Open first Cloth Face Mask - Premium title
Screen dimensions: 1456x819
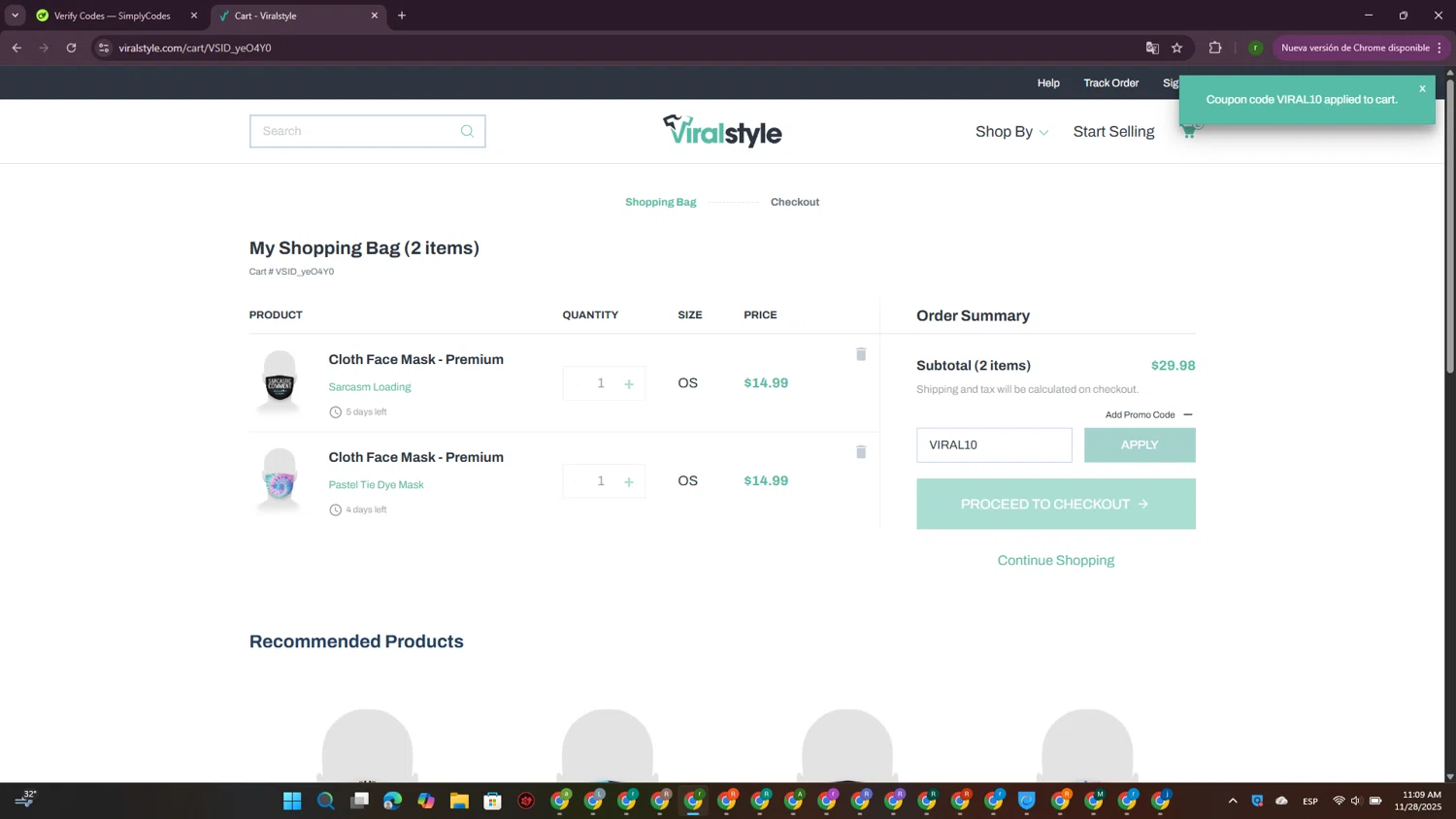[x=415, y=360]
